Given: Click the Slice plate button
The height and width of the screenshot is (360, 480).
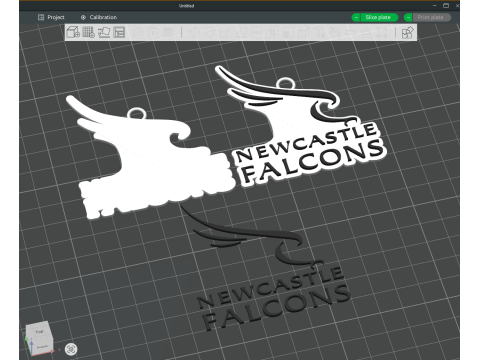Looking at the screenshot, I should (379, 17).
